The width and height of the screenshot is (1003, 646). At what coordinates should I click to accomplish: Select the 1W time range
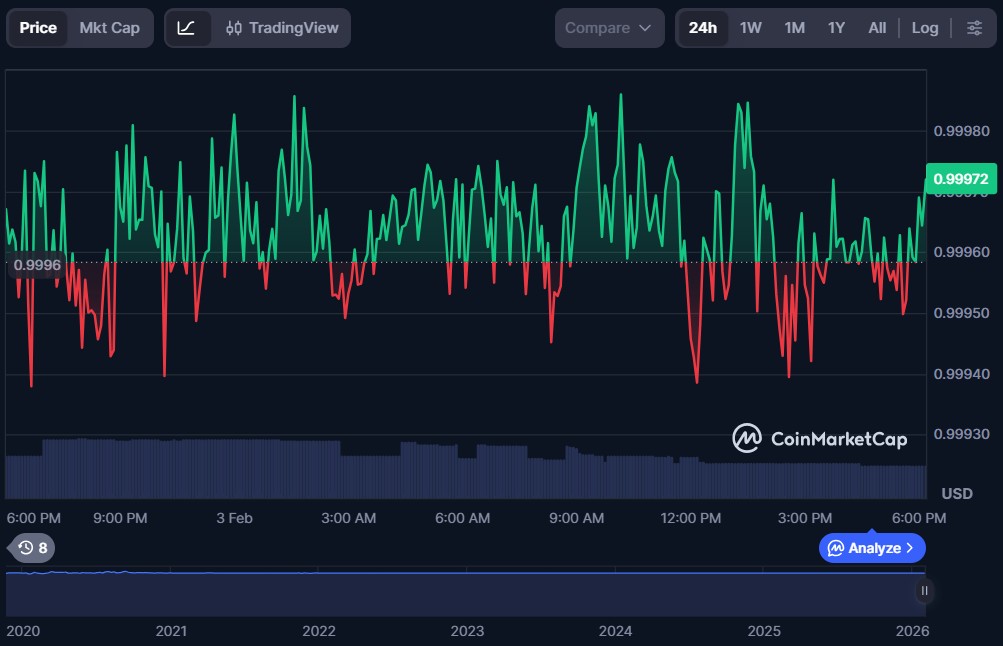750,28
